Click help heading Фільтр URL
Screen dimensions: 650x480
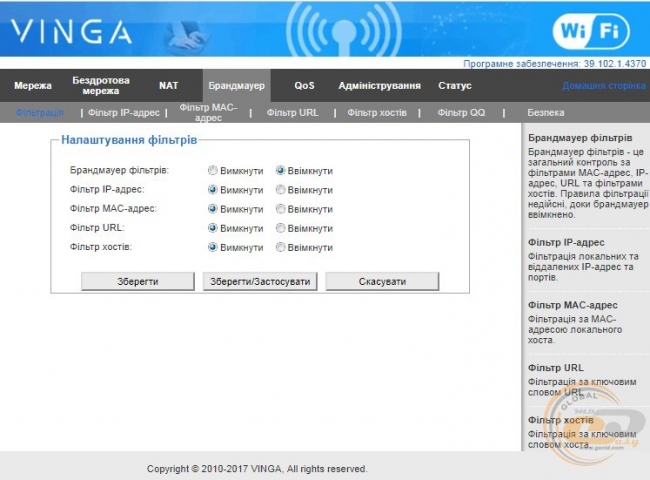pyautogui.click(x=555, y=368)
